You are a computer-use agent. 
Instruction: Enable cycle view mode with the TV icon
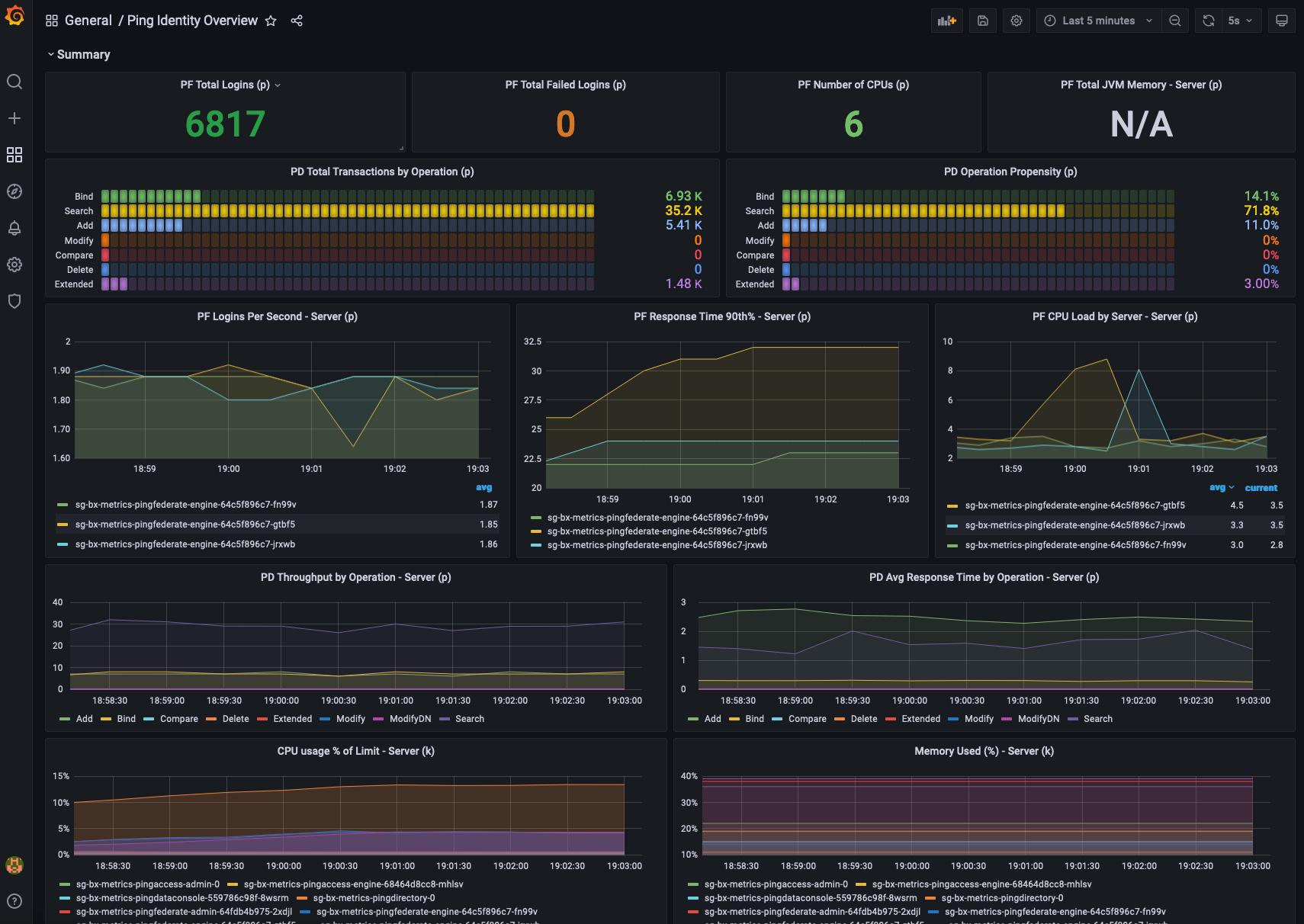coord(1282,21)
